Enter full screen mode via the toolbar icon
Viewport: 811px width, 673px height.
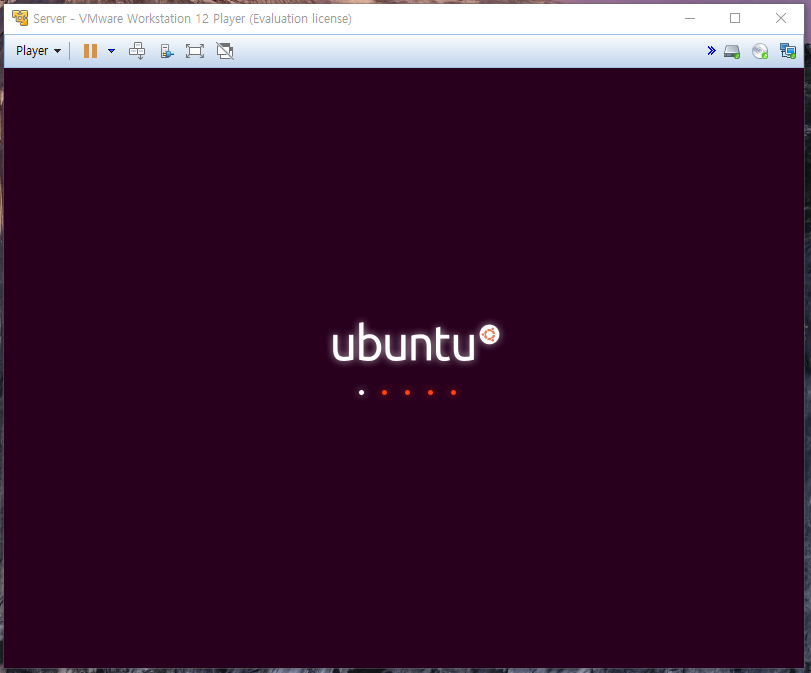tap(195, 51)
